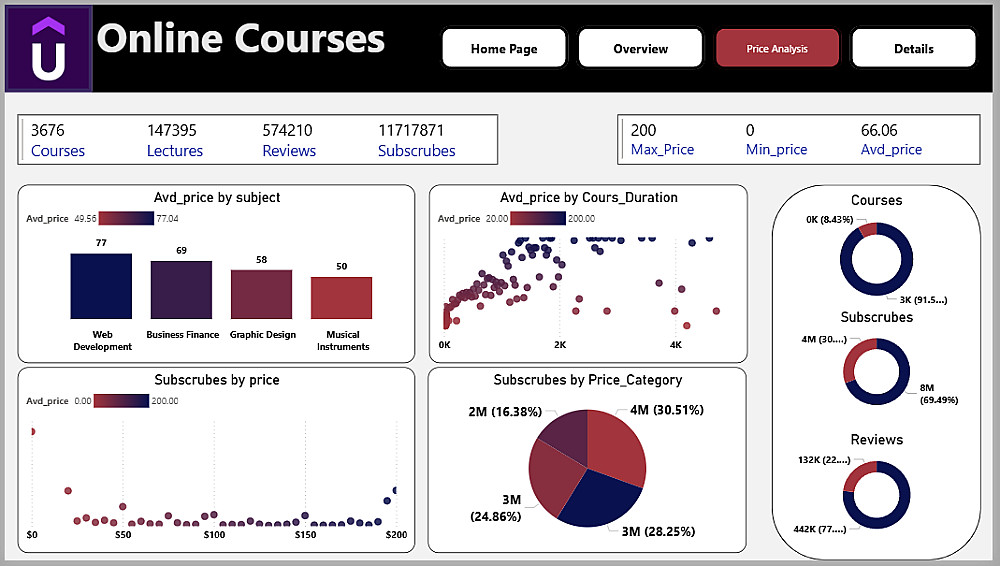Open the Details page button

tap(913, 48)
